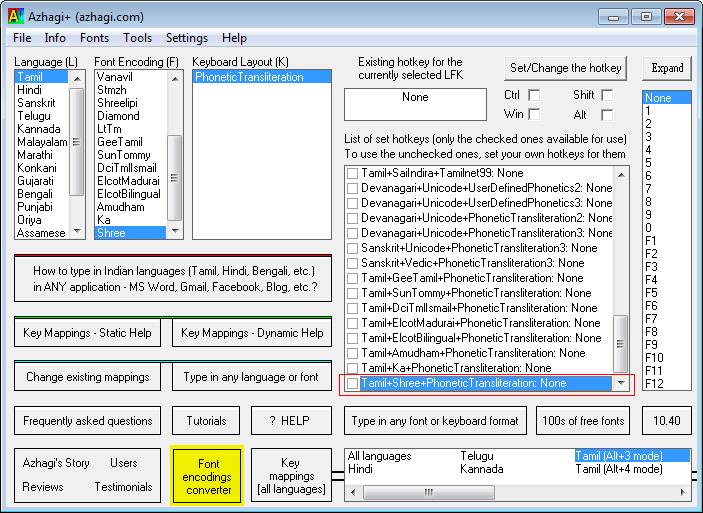
Task: Click right arrow of bottom horizontal scrollbar
Action: [x=683, y=492]
